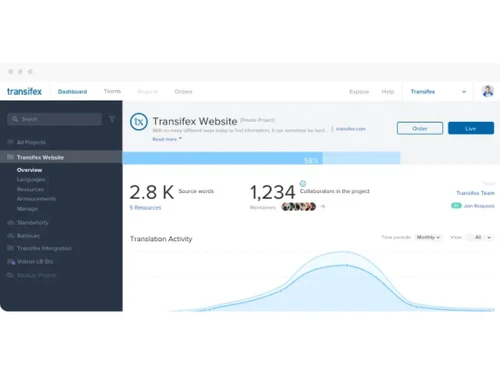The height and width of the screenshot is (375, 500).
Task: Click the 1,234 collaborators figure
Action: coord(273,192)
